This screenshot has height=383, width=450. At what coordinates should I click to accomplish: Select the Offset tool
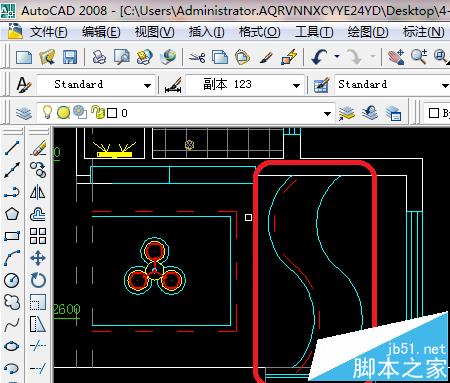coord(38,214)
